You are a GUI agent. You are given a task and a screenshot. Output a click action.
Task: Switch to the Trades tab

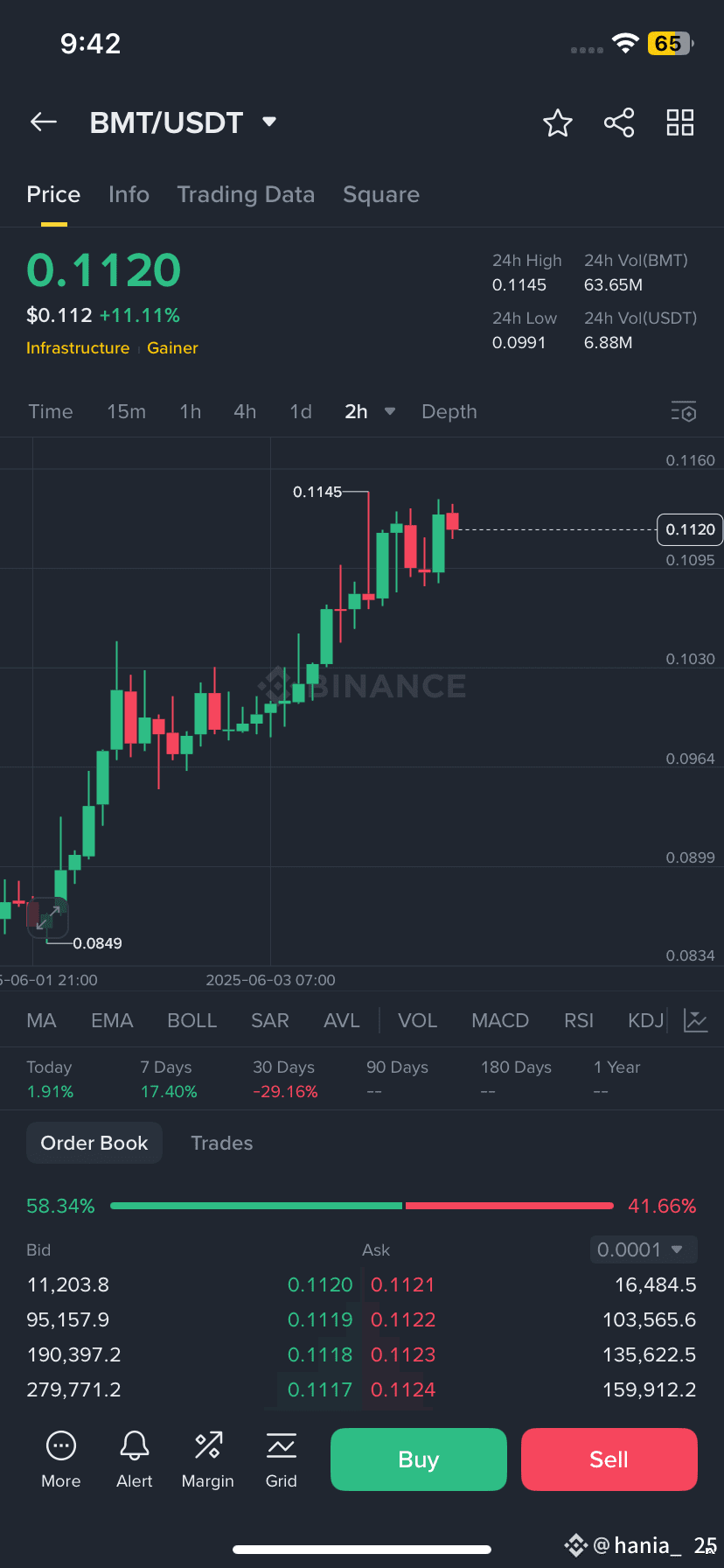[x=222, y=1143]
